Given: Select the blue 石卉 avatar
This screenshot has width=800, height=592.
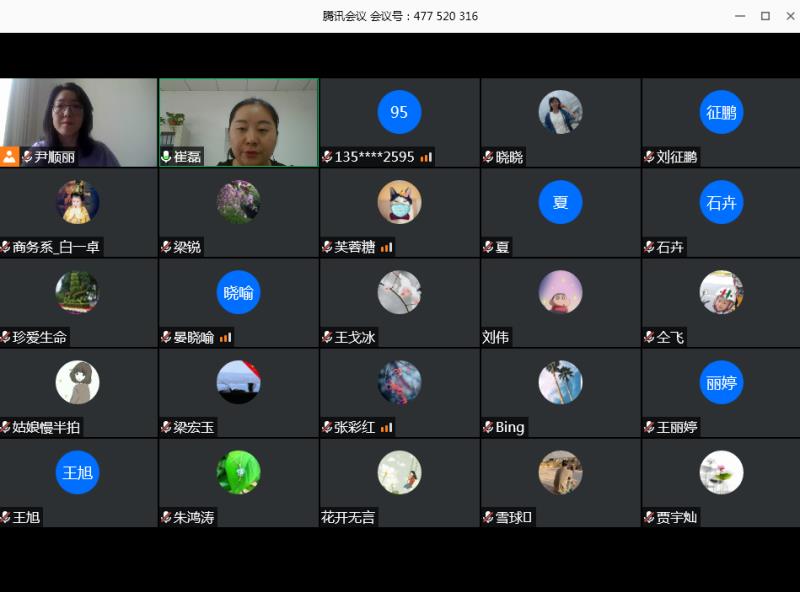Looking at the screenshot, I should (721, 202).
